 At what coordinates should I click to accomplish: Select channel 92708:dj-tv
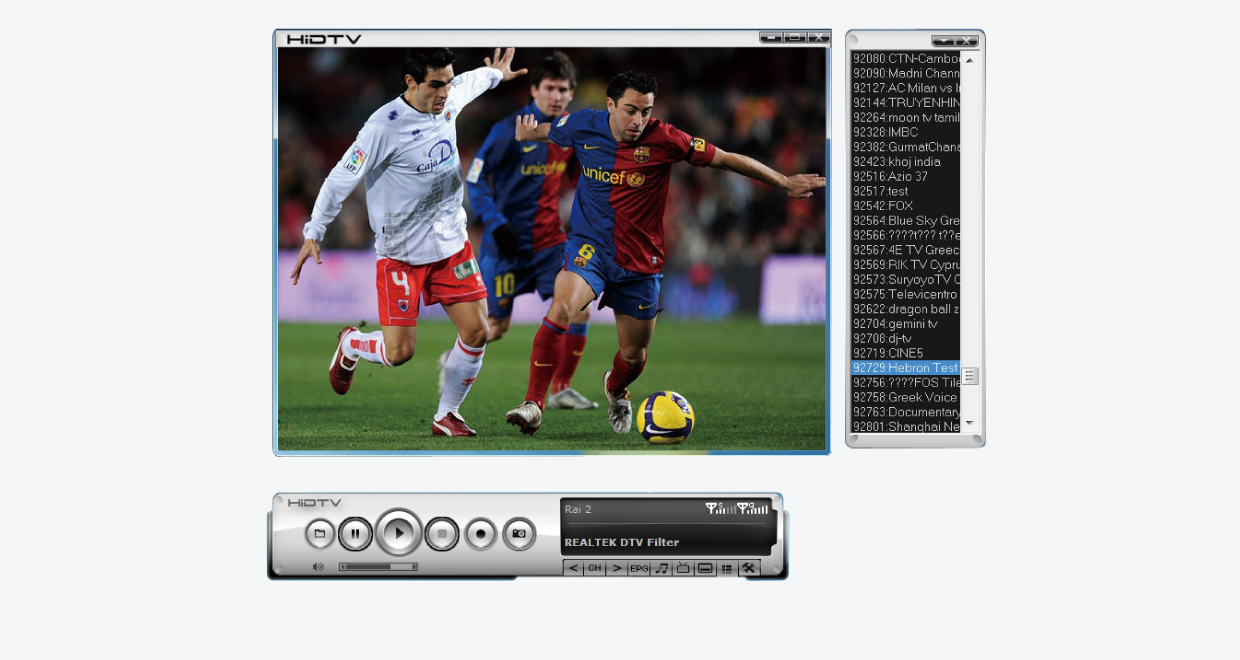click(906, 338)
